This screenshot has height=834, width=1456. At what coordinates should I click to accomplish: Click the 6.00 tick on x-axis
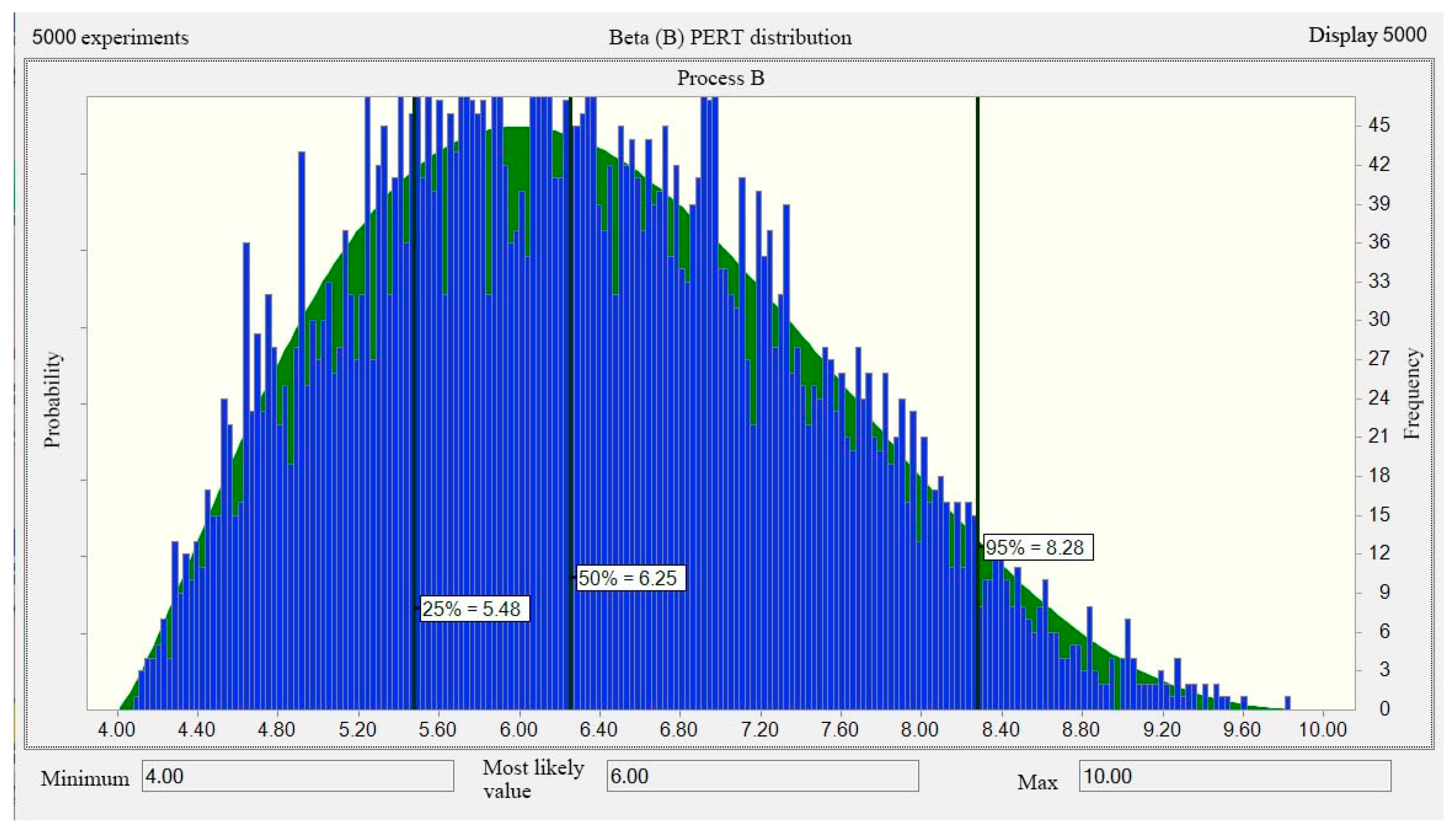pos(518,730)
